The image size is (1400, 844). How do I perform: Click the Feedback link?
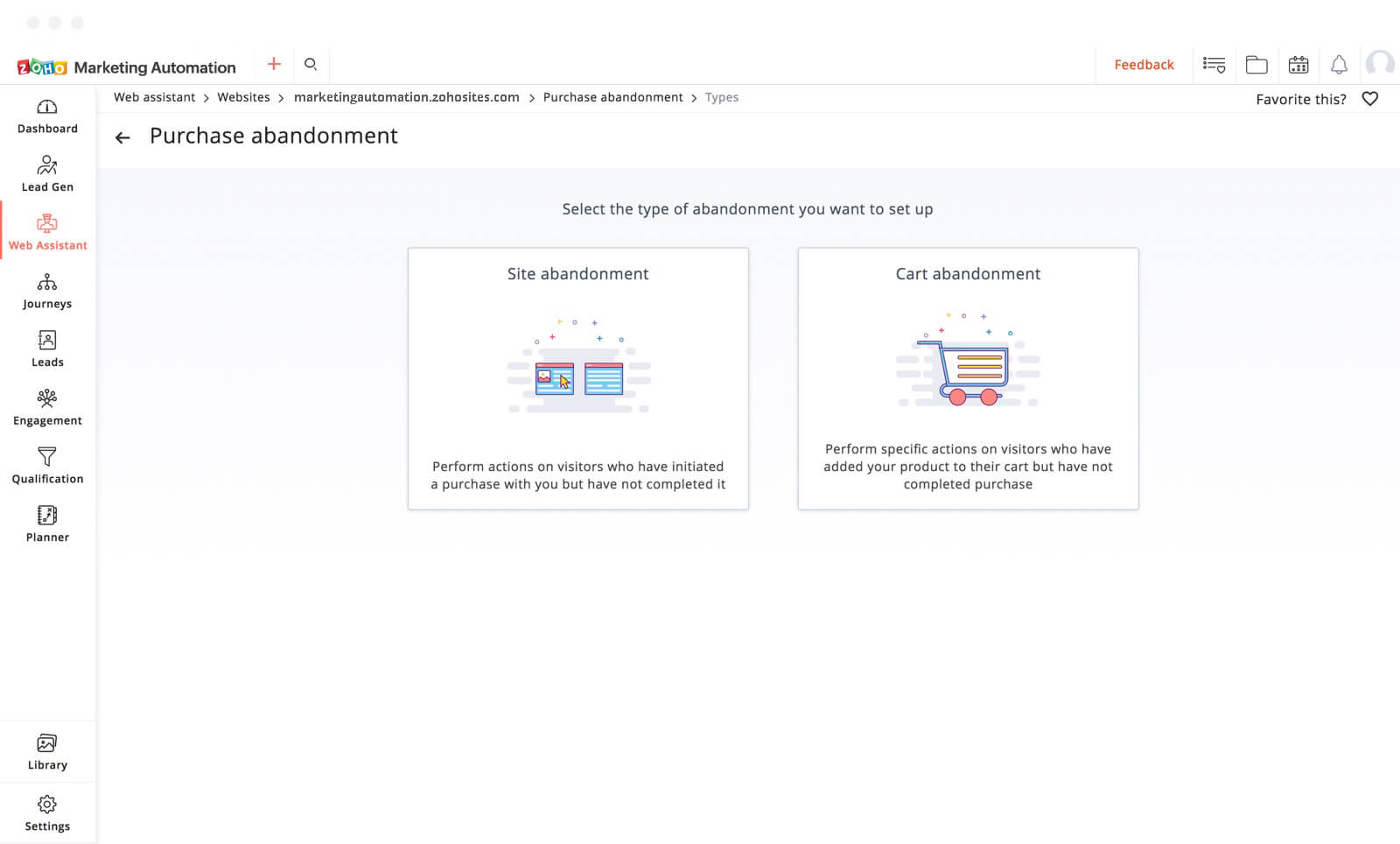[1144, 65]
